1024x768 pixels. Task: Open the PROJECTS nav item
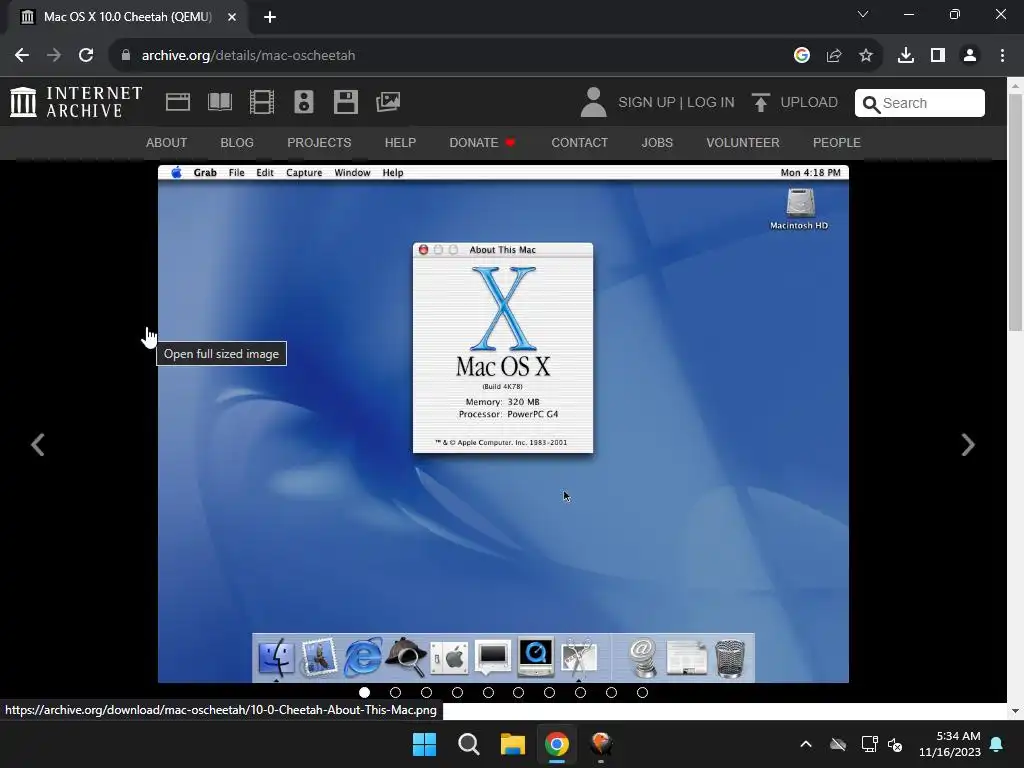[x=319, y=142]
